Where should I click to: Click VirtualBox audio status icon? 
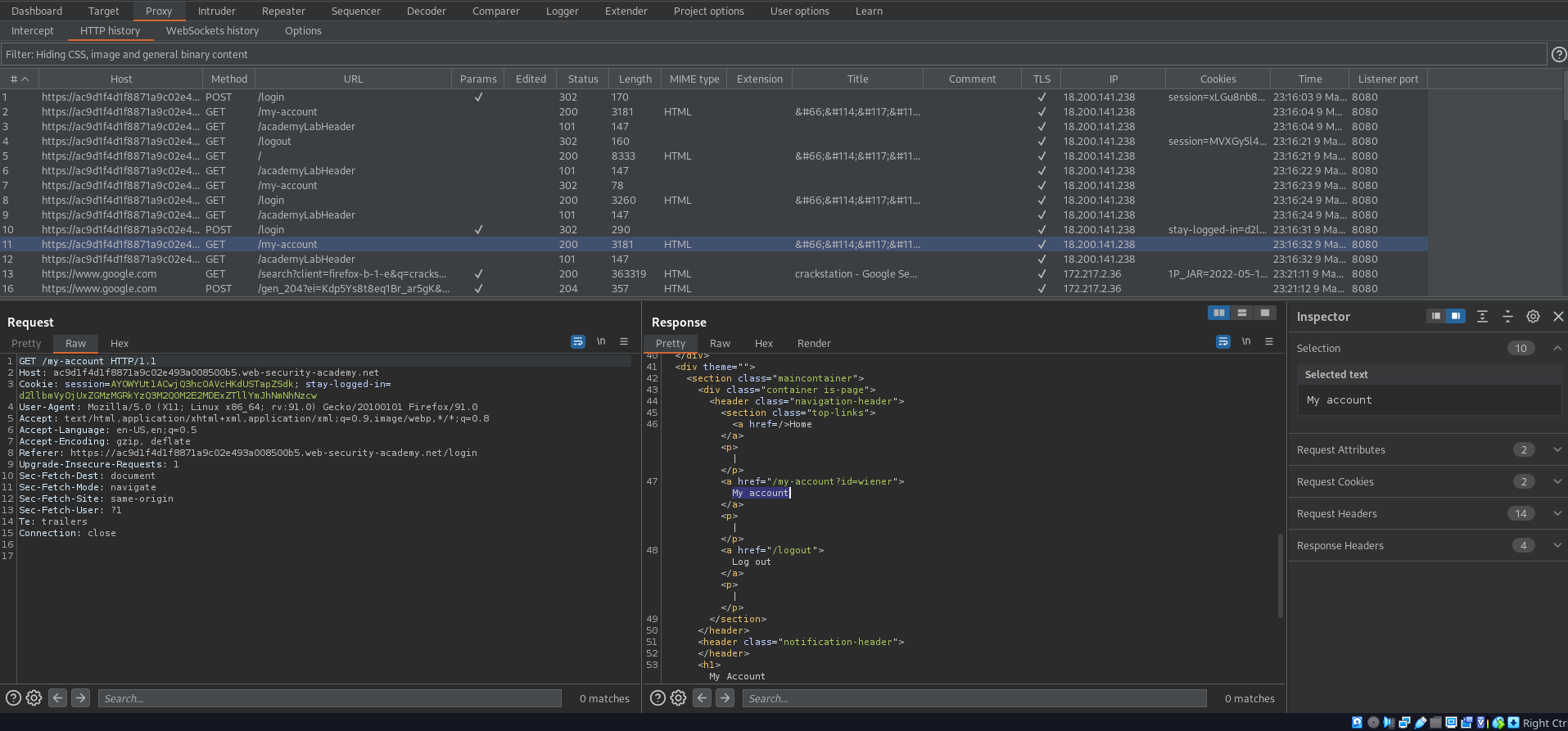1389,723
